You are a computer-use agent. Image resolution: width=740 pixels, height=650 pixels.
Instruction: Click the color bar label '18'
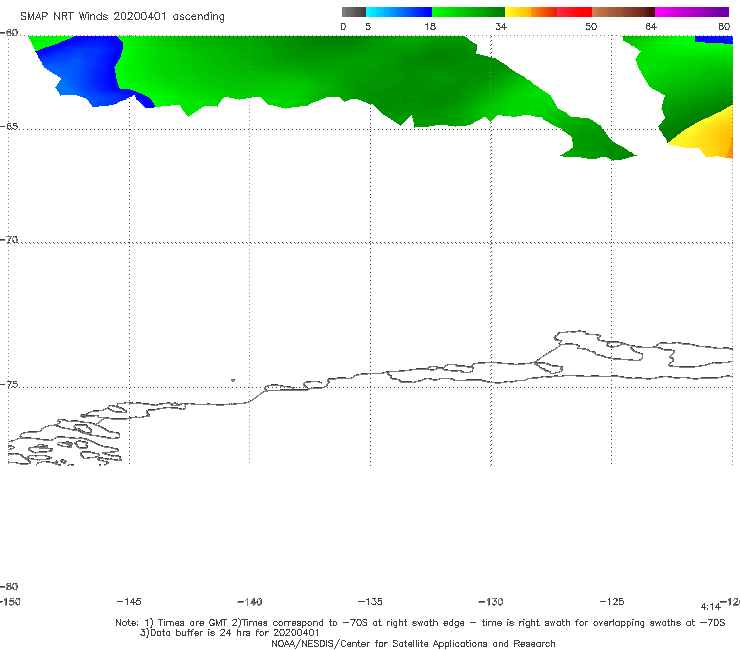[x=430, y=27]
